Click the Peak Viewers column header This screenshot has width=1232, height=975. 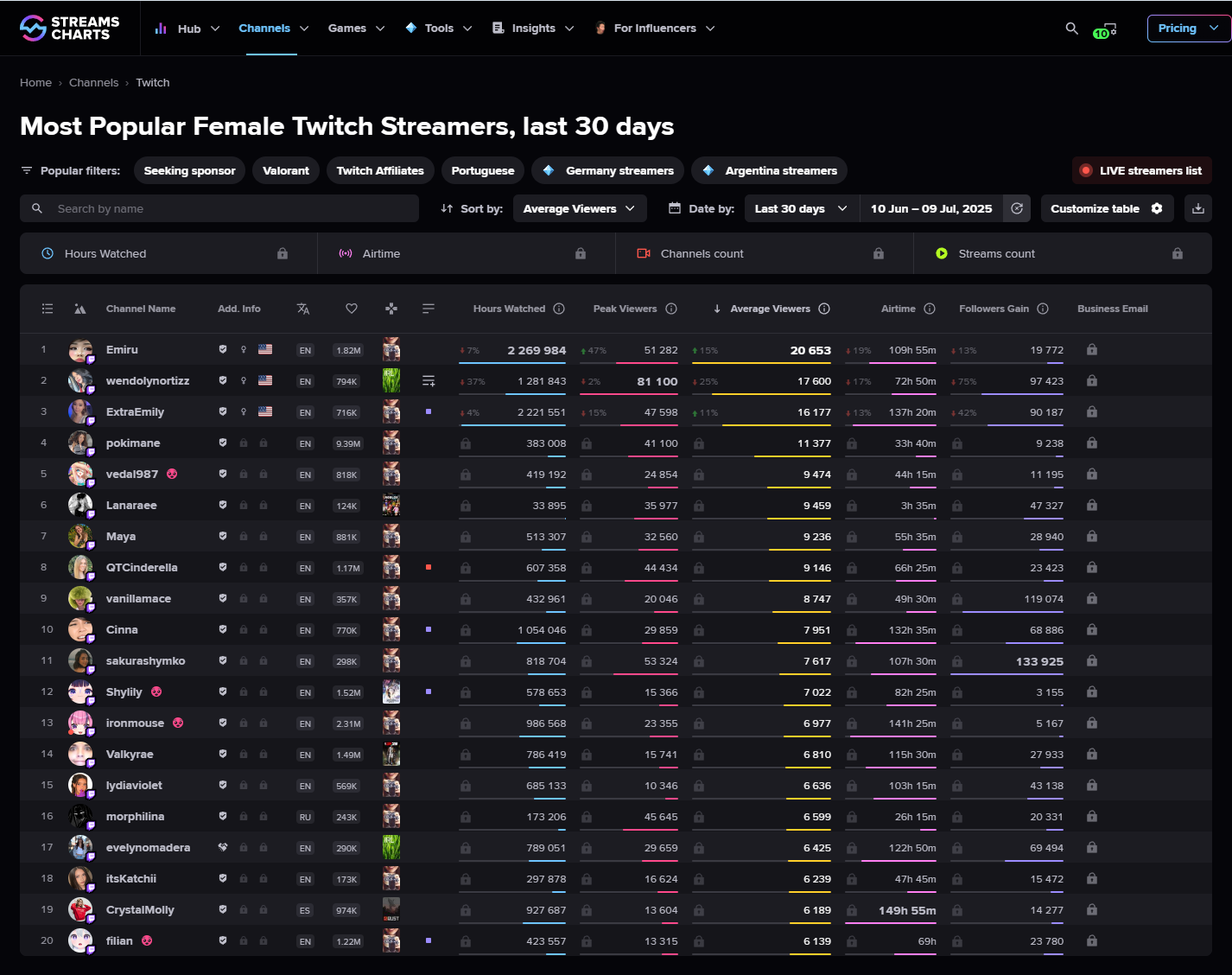click(x=625, y=309)
